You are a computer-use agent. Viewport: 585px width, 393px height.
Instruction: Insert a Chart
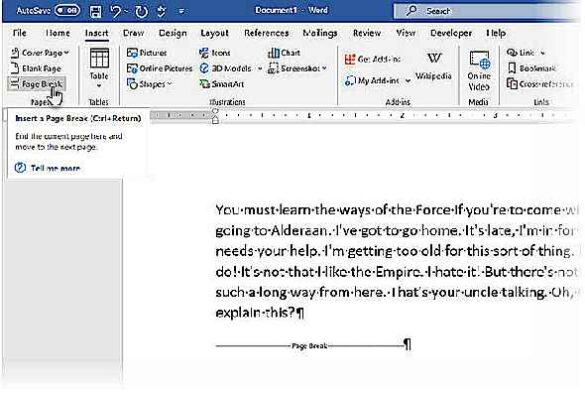point(284,53)
